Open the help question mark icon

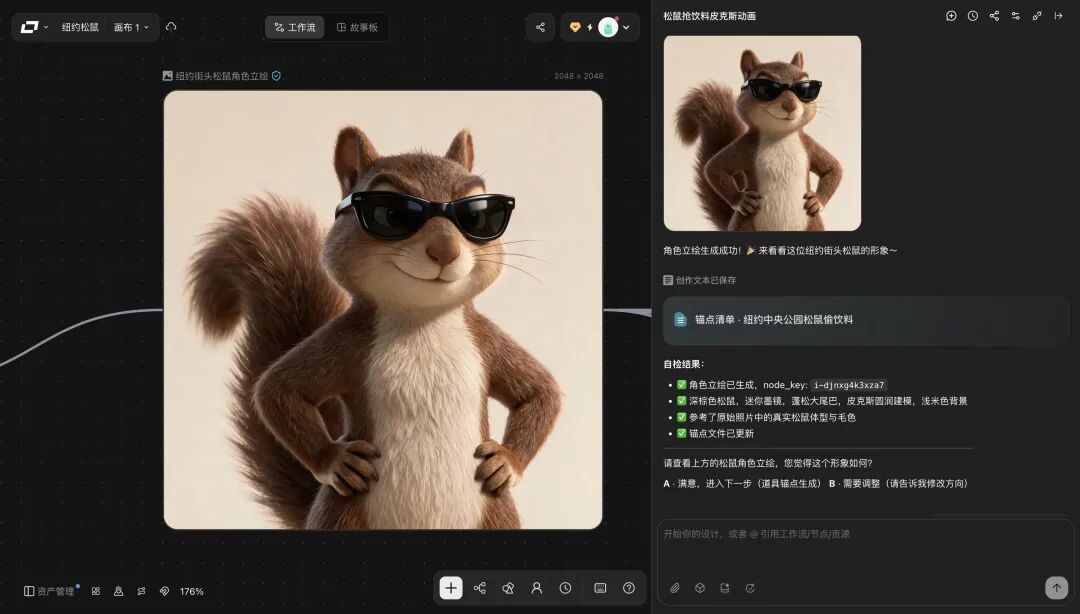coord(629,588)
